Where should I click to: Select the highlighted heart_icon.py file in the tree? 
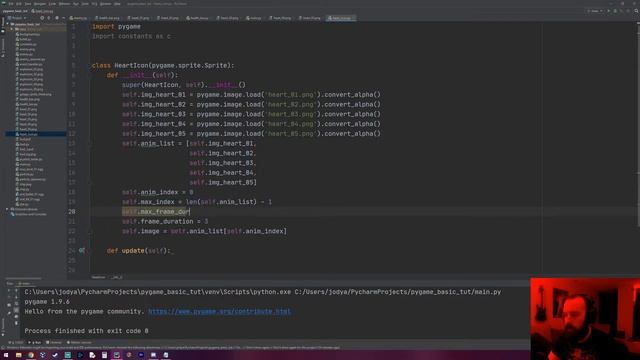coord(28,134)
